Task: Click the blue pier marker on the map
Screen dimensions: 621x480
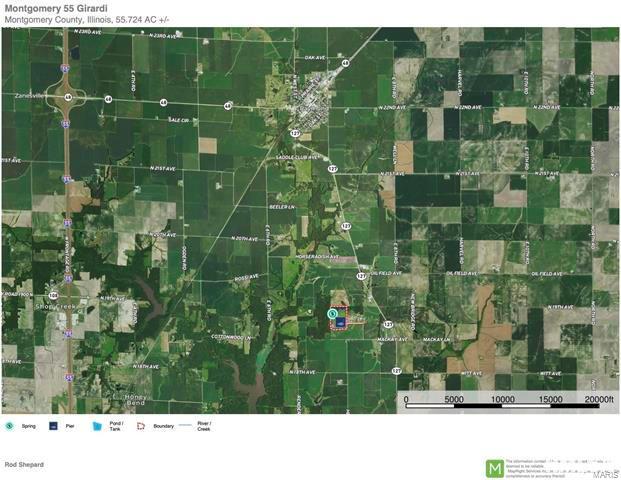Action: 341,322
